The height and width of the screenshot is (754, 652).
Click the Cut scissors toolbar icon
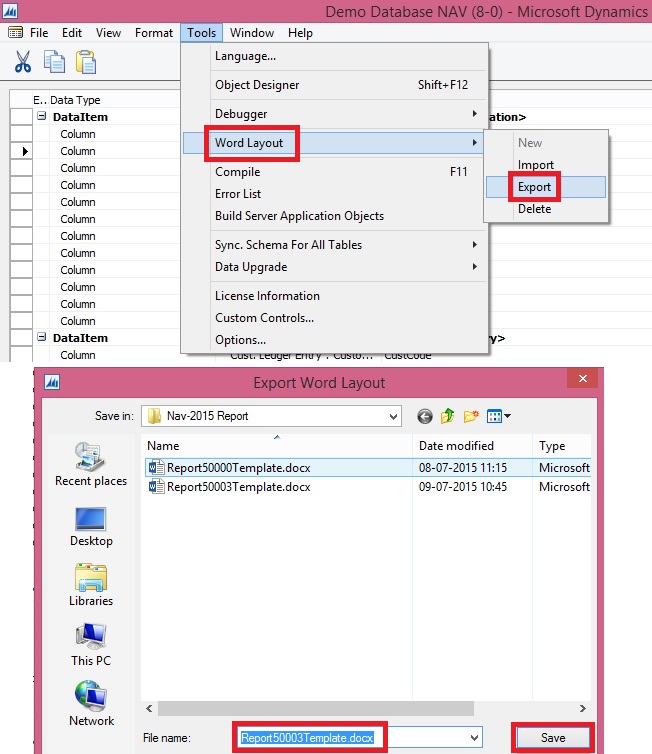(x=22, y=62)
